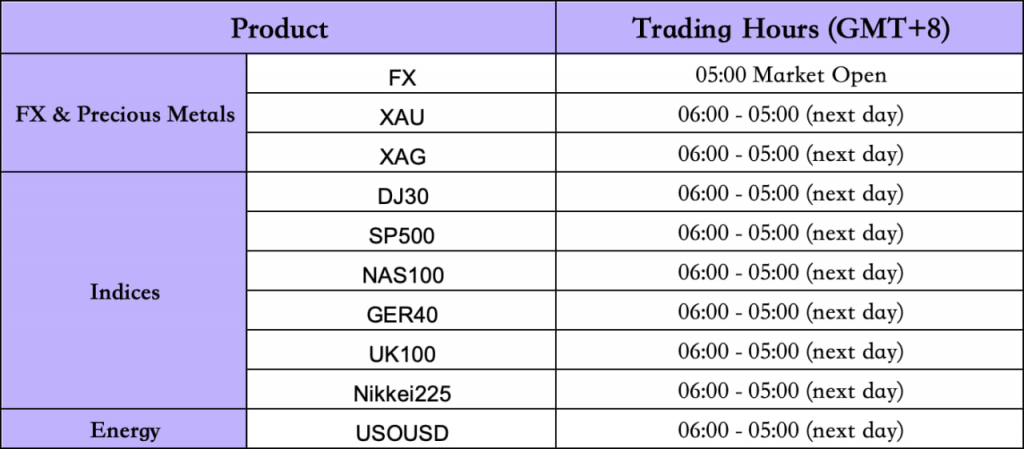1024x449 pixels.
Task: Click the Product column header
Action: pyautogui.click(x=279, y=28)
